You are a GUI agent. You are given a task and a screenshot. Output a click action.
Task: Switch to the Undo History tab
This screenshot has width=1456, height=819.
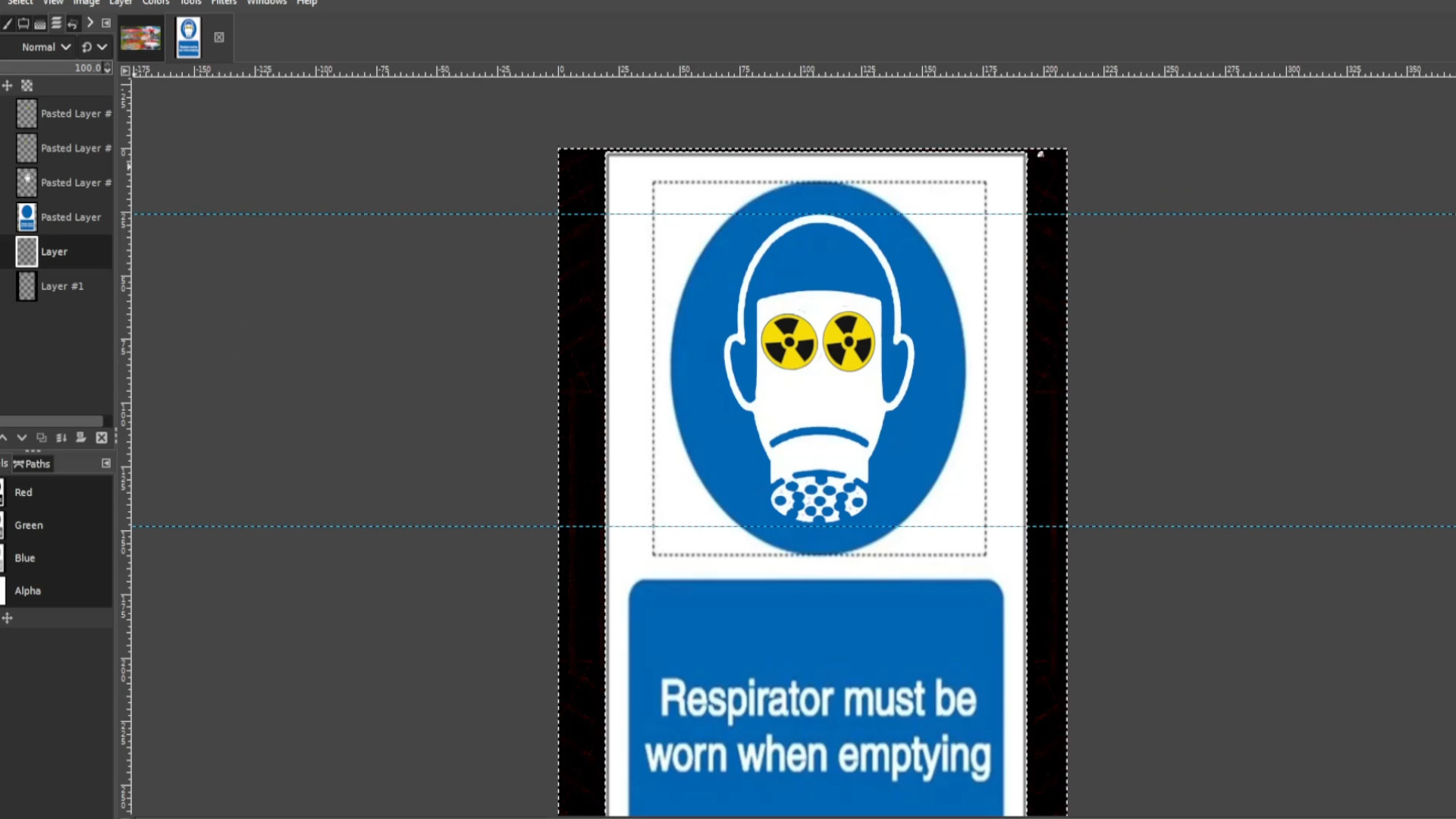[73, 24]
